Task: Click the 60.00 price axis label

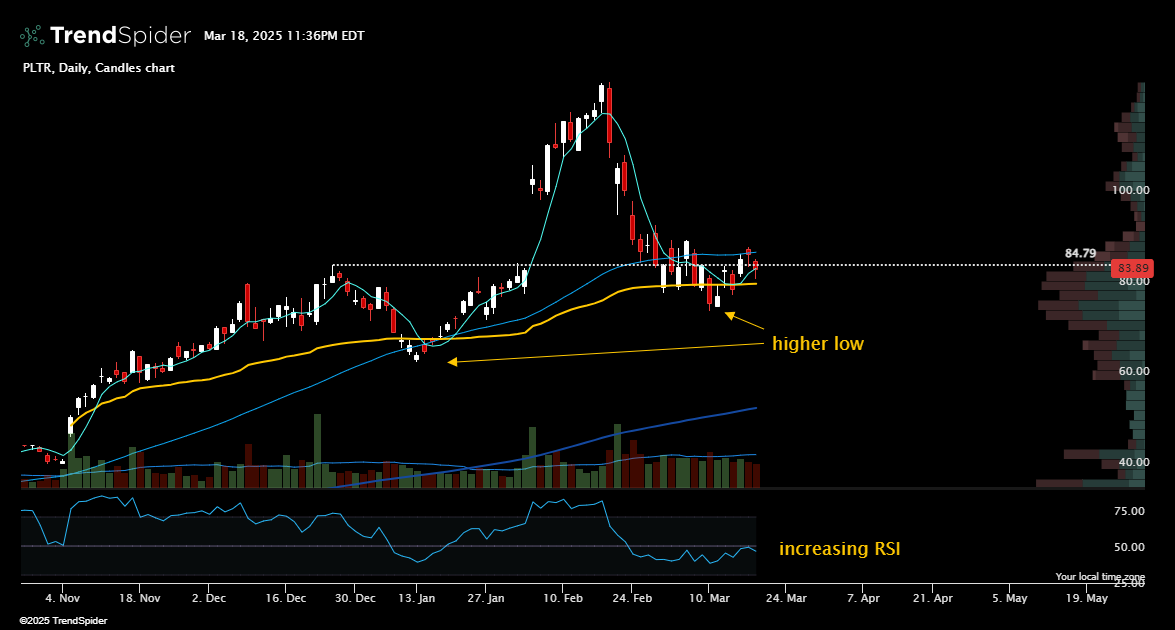Action: click(x=1134, y=372)
